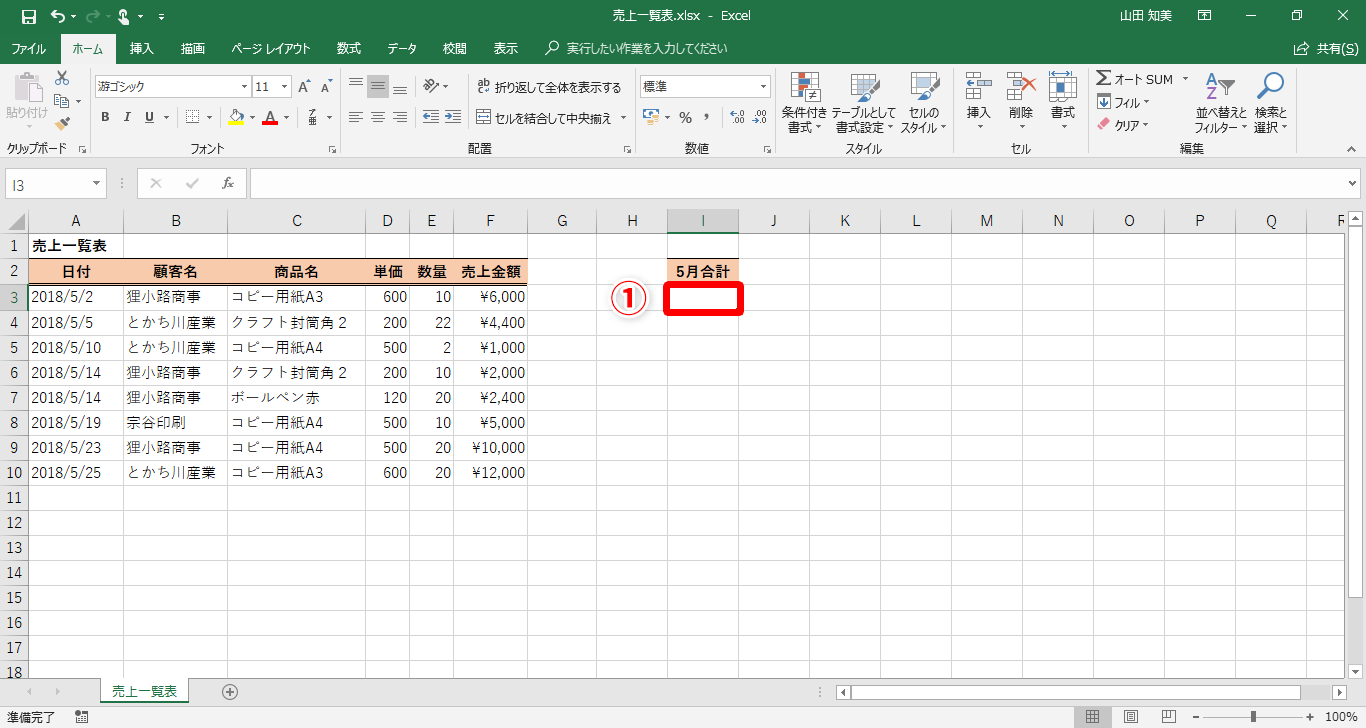
Task: Click the increase decimal places icon
Action: click(738, 117)
